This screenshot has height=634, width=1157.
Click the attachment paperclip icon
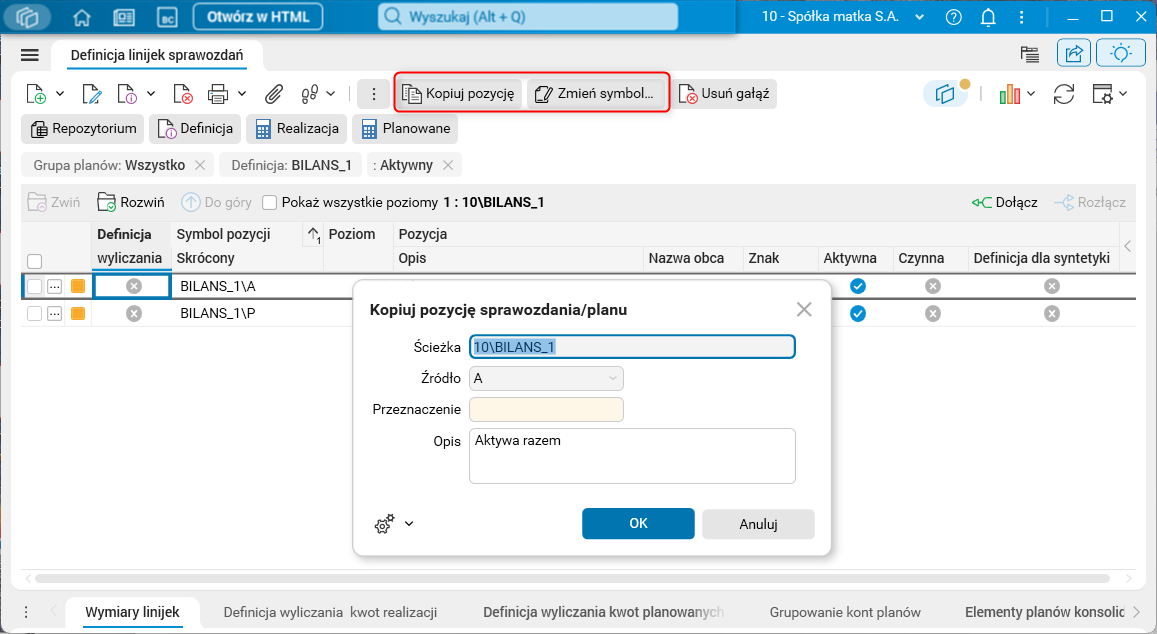tap(273, 94)
